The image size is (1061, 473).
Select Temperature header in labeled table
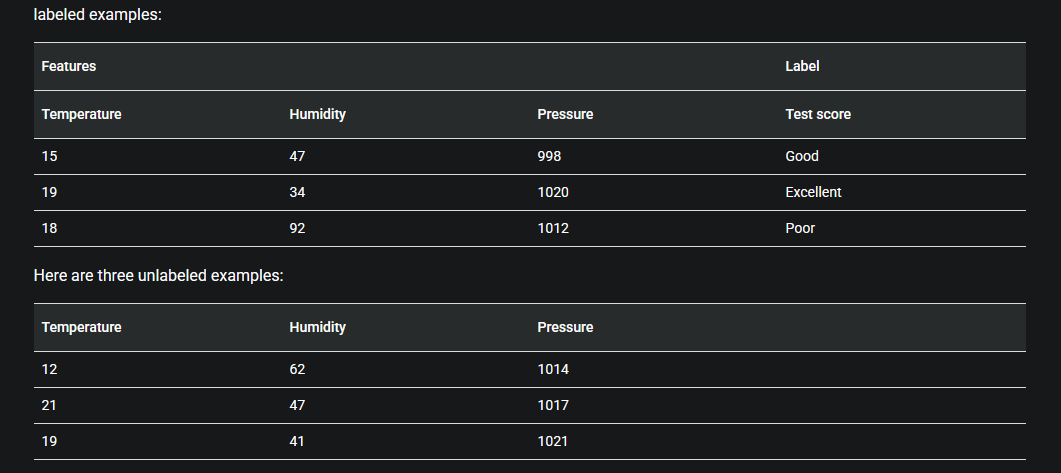[158, 114]
